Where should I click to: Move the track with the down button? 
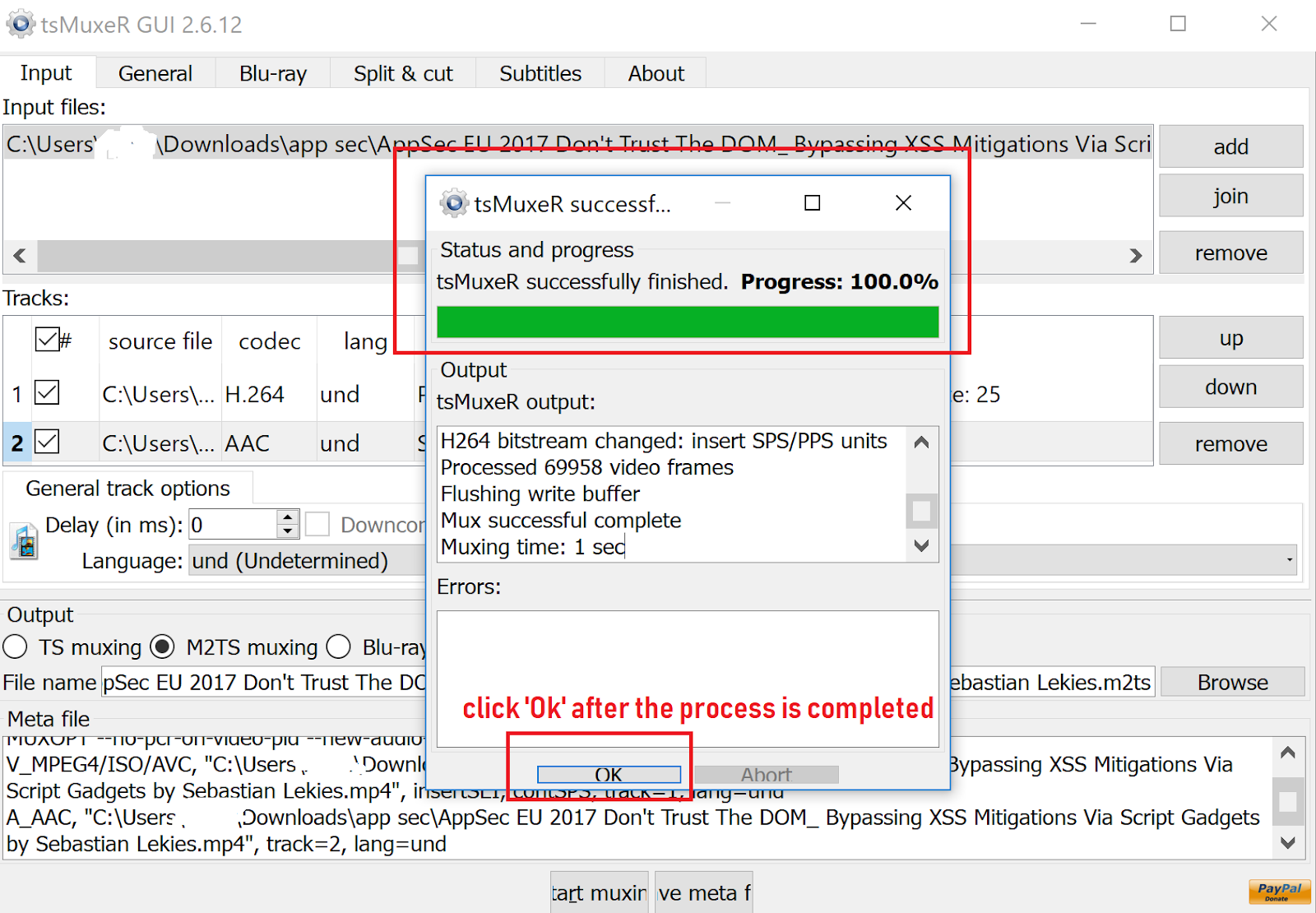pos(1231,387)
